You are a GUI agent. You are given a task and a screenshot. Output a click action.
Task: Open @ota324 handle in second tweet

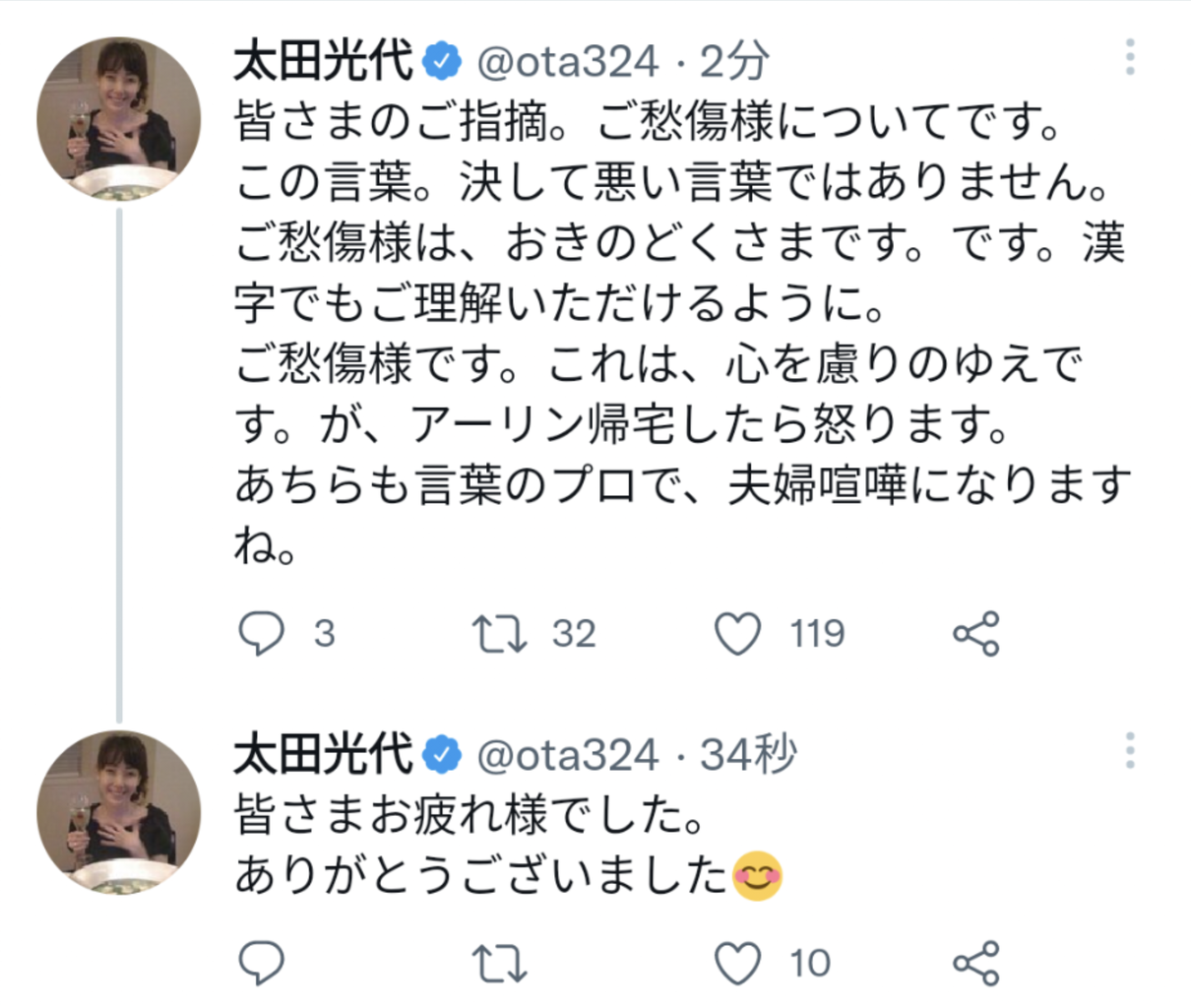pos(568,756)
